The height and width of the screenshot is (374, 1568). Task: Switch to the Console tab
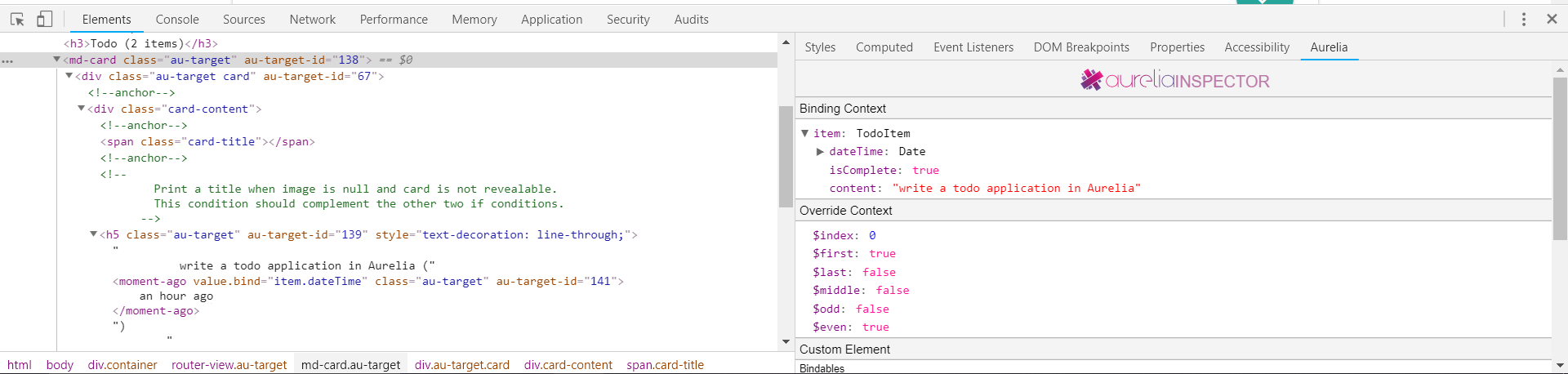pyautogui.click(x=177, y=19)
